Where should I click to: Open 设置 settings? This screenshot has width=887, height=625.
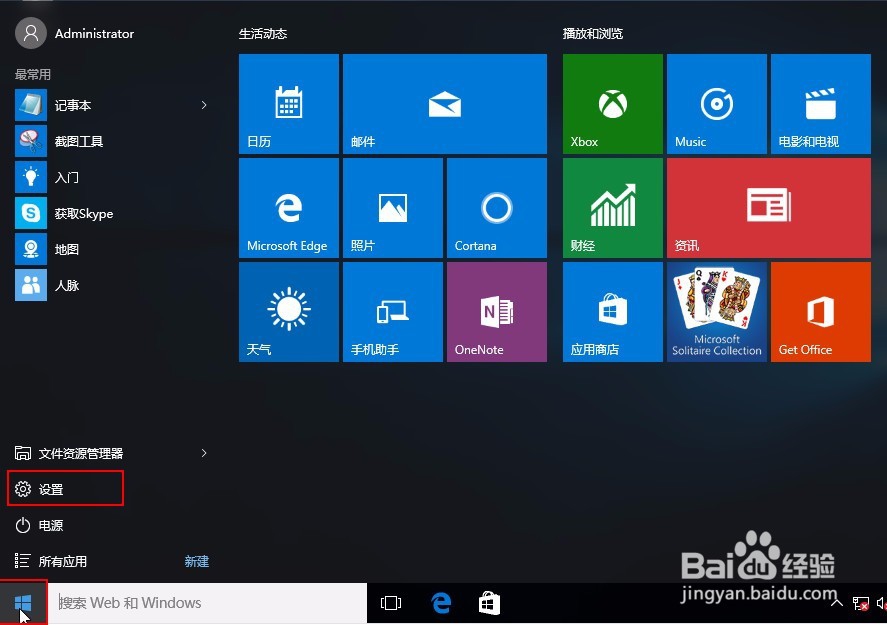point(66,489)
